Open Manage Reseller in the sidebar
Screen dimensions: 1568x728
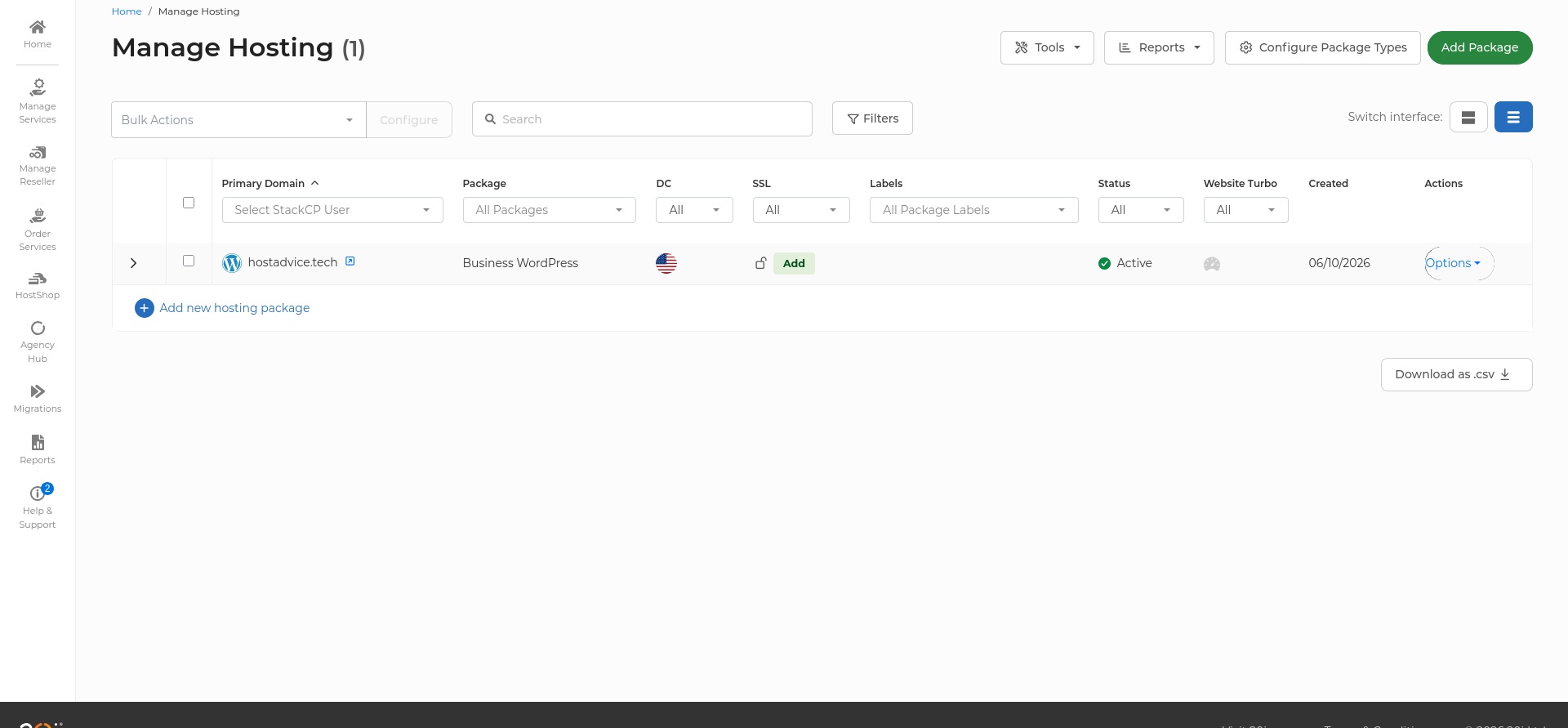point(38,166)
